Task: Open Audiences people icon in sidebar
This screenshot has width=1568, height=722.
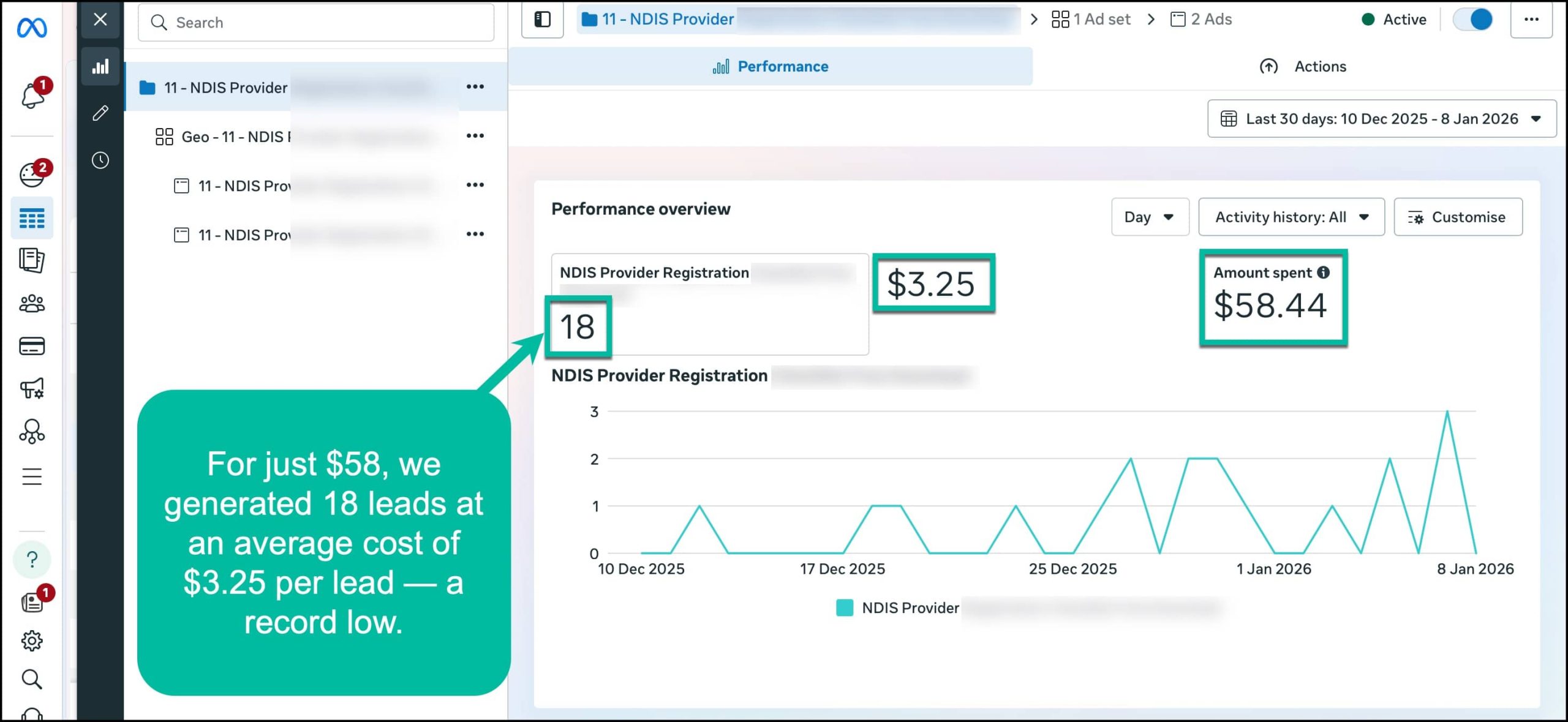Action: click(32, 304)
